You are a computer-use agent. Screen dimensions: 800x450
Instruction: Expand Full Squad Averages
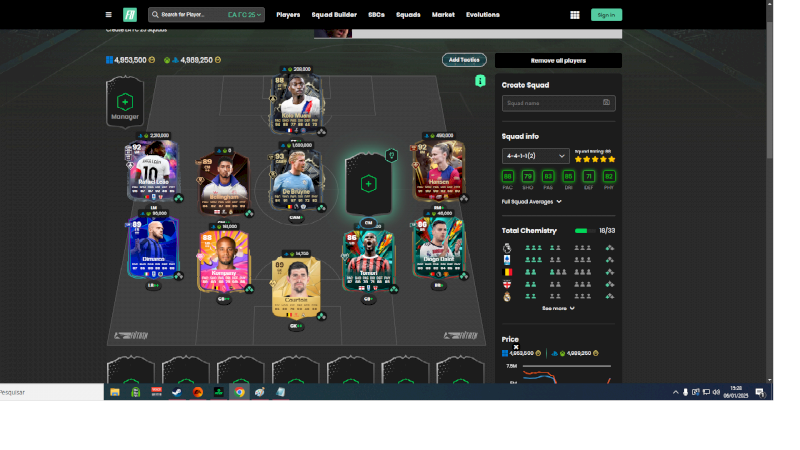pyautogui.click(x=532, y=202)
